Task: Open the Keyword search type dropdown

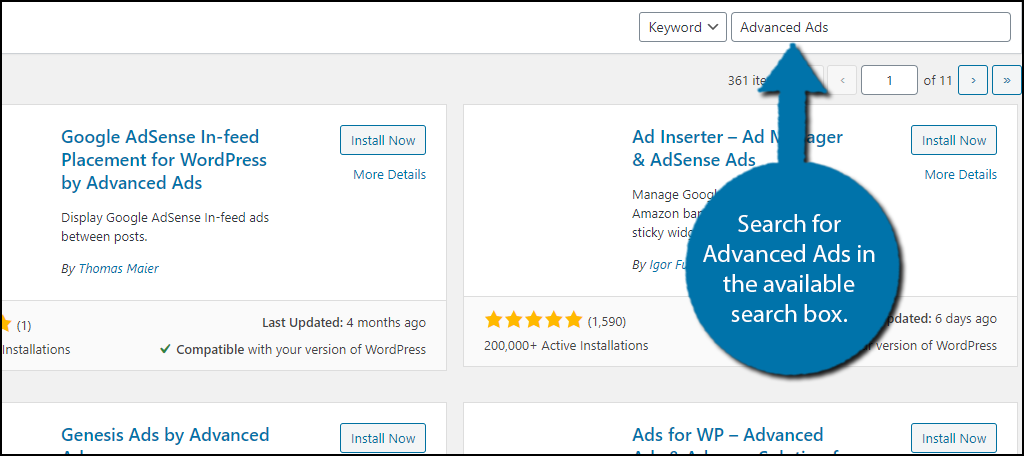Action: coord(682,27)
